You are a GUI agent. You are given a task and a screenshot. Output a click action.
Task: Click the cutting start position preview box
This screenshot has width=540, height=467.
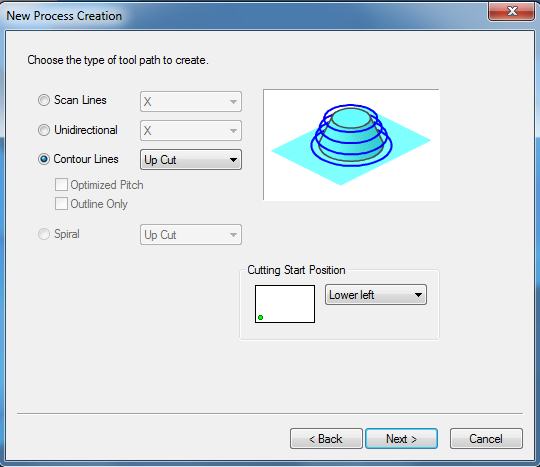(285, 304)
